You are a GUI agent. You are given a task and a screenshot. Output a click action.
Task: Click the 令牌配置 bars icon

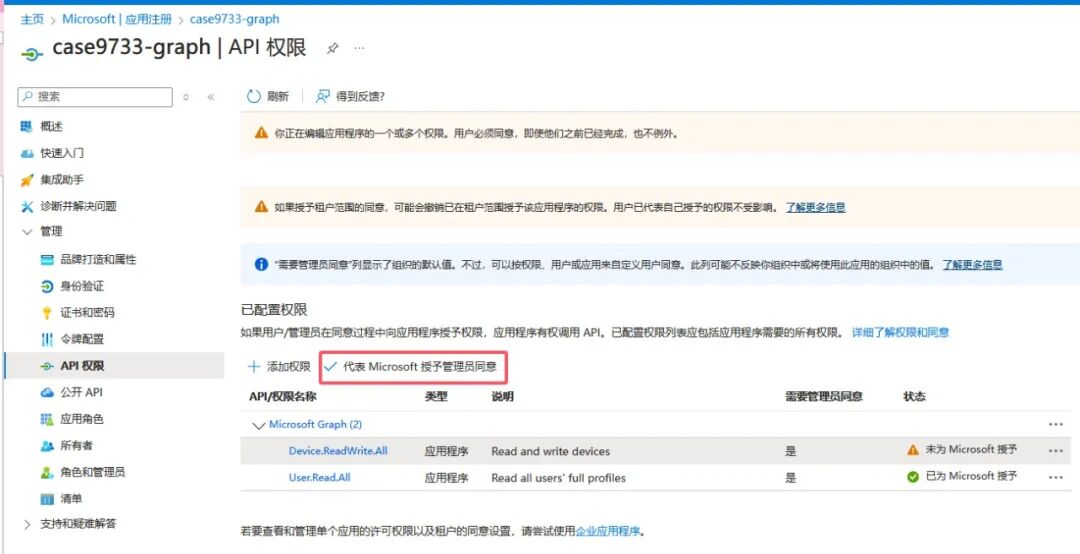click(47, 340)
